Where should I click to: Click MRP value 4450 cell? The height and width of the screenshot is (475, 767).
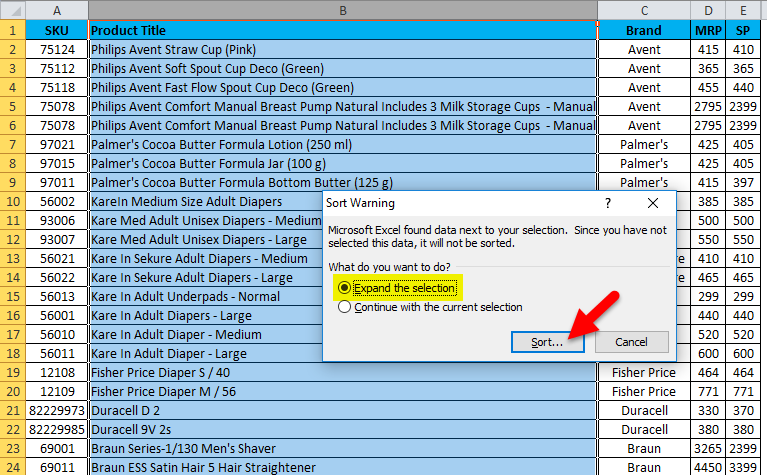tap(708, 467)
